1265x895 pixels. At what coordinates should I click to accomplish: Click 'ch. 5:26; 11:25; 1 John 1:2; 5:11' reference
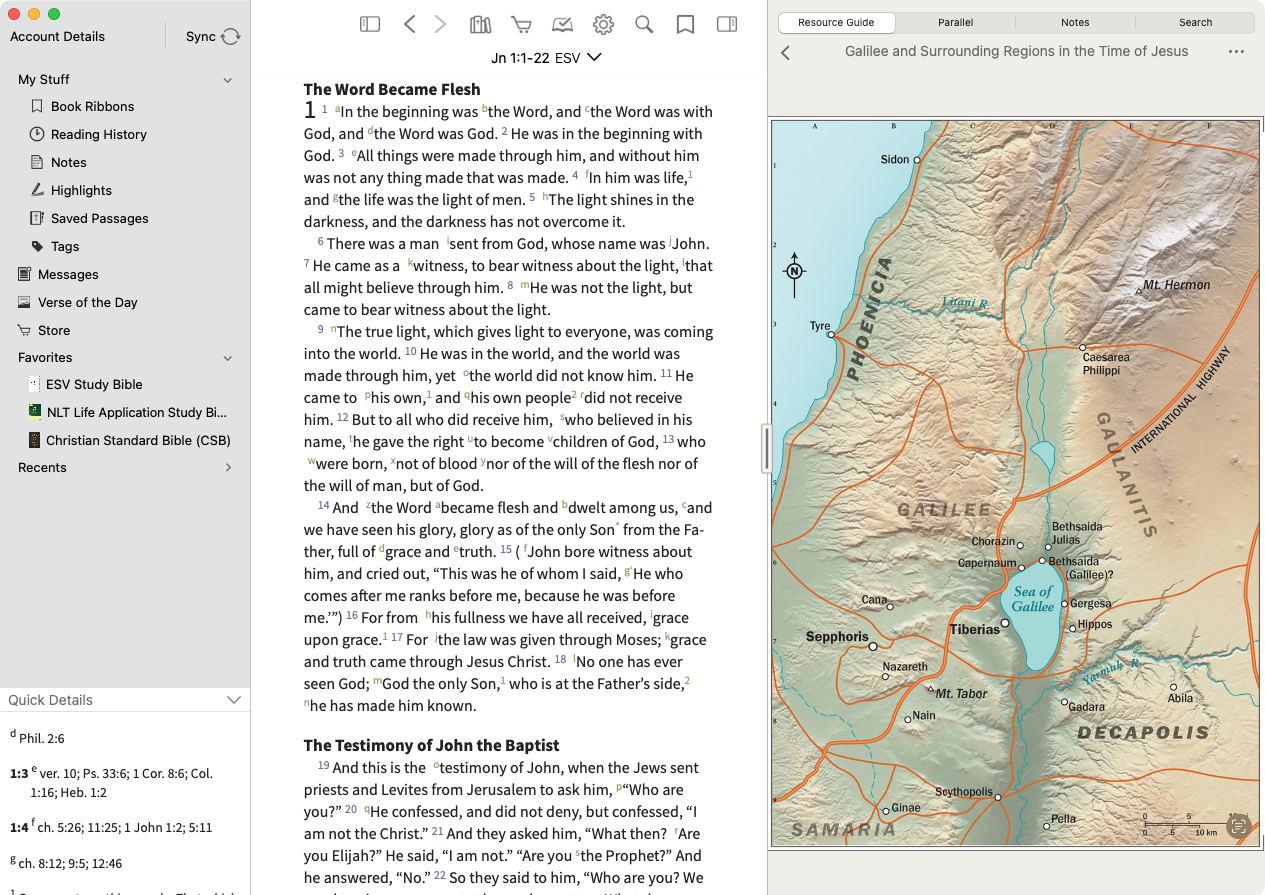[124, 827]
